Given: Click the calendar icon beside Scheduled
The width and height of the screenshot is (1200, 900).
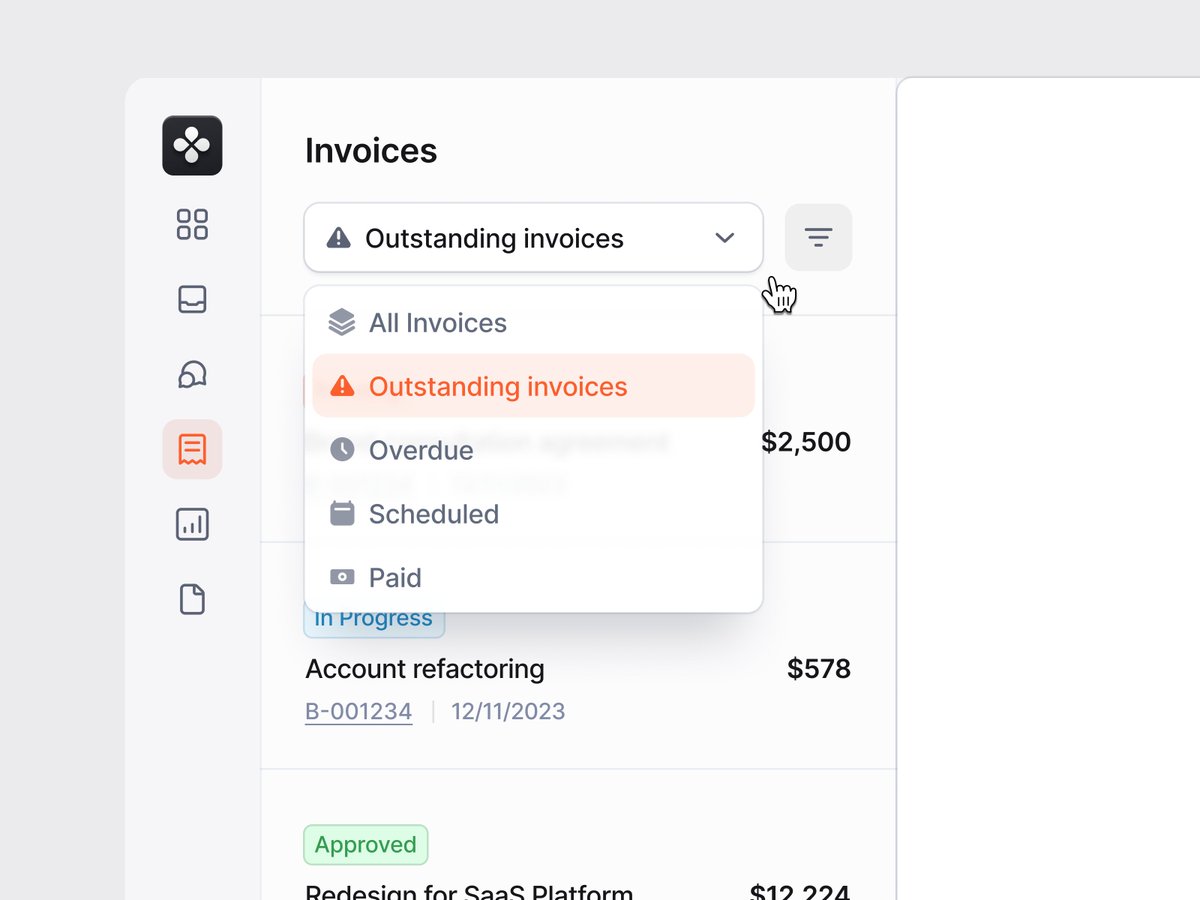Looking at the screenshot, I should pos(342,513).
